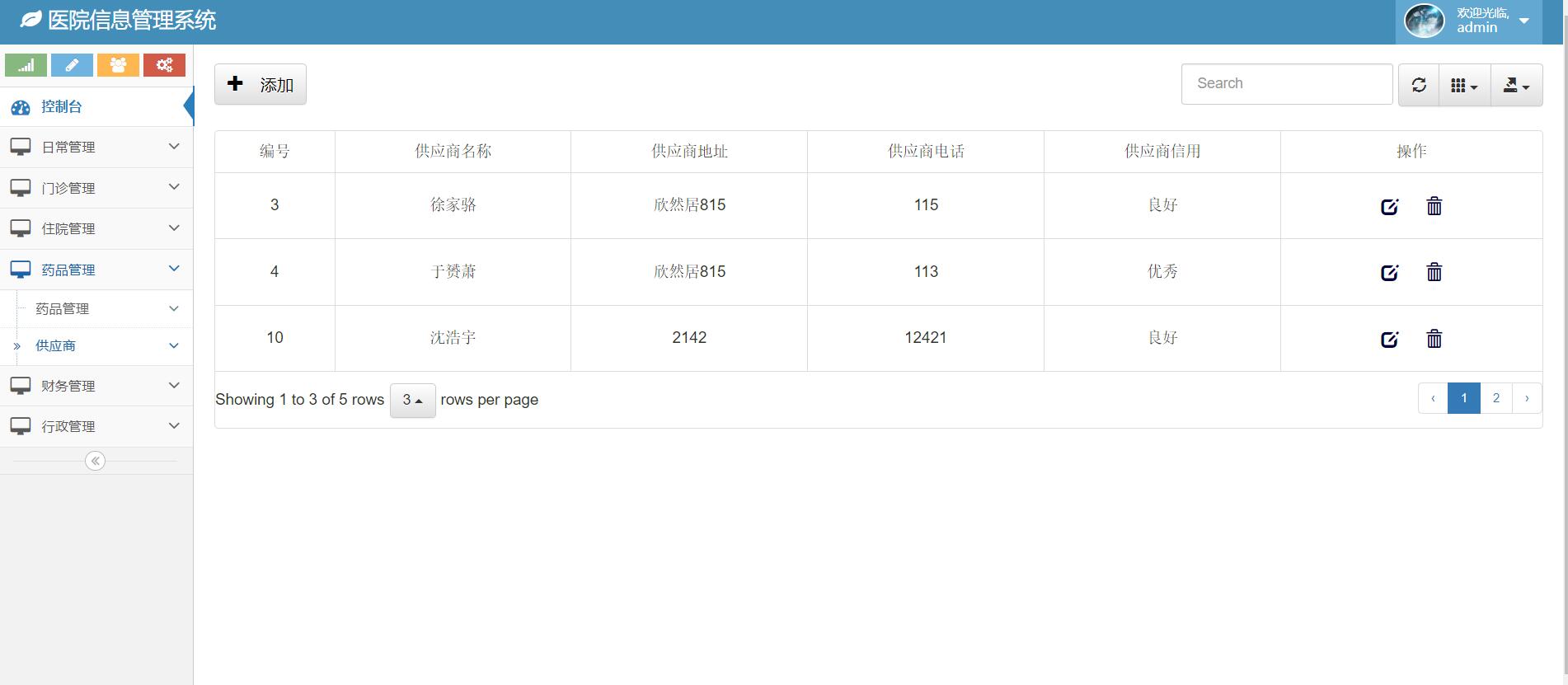Viewport: 1568px width, 685px height.
Task: Delete supplier 沈浩宇 row
Action: coord(1434,339)
